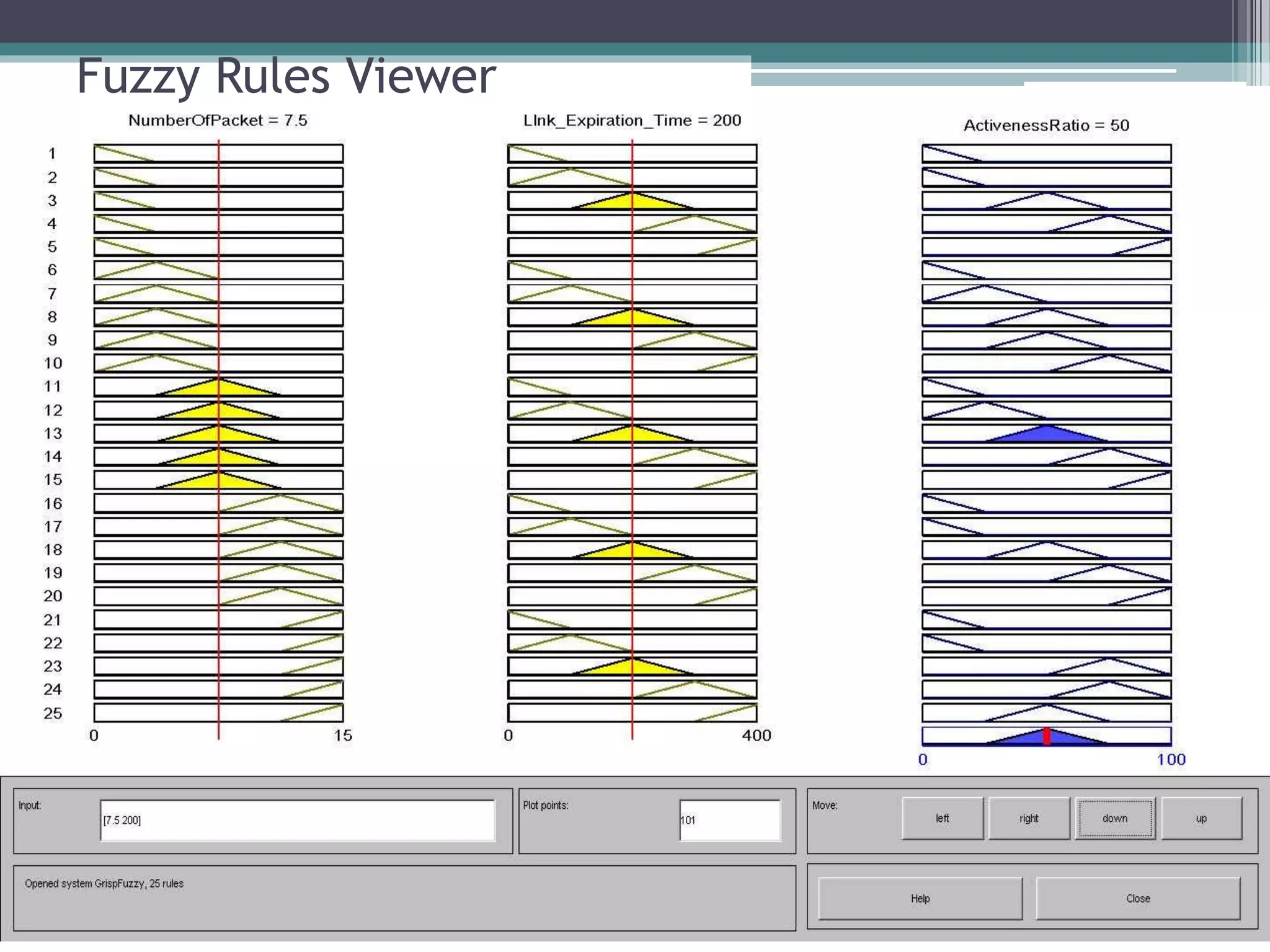Click the 'left' move button
1270x952 pixels.
[942, 818]
